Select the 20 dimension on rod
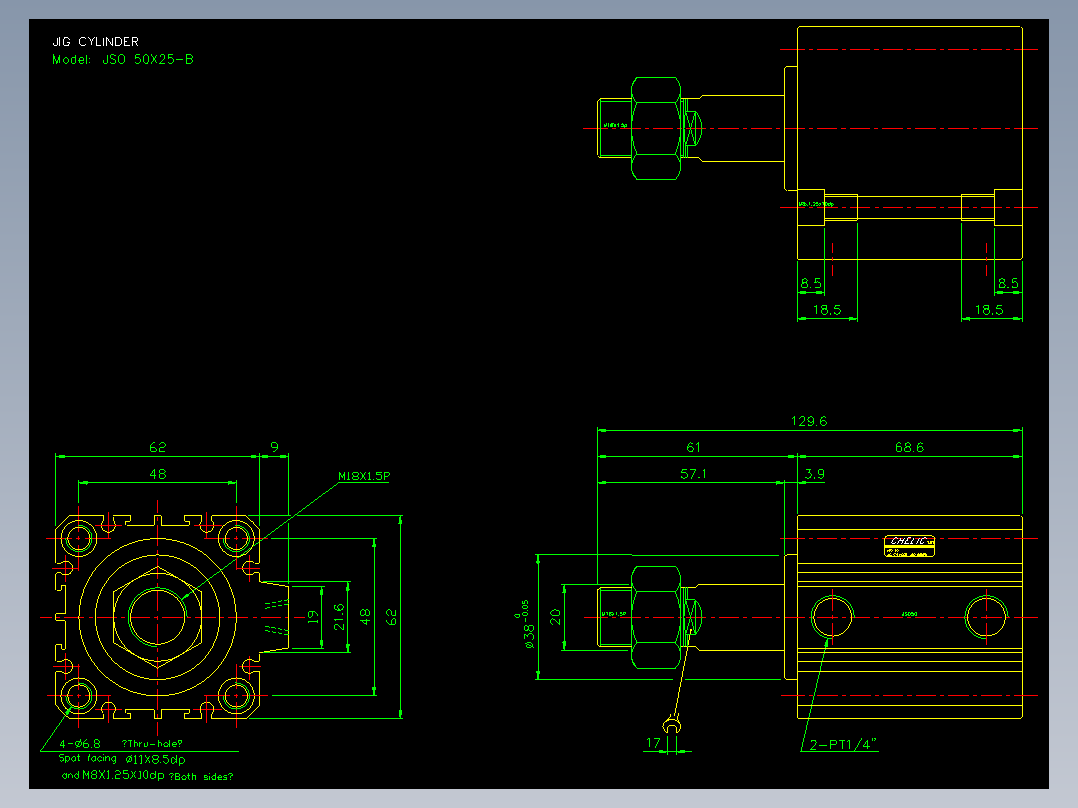This screenshot has width=1078, height=808. click(x=556, y=617)
